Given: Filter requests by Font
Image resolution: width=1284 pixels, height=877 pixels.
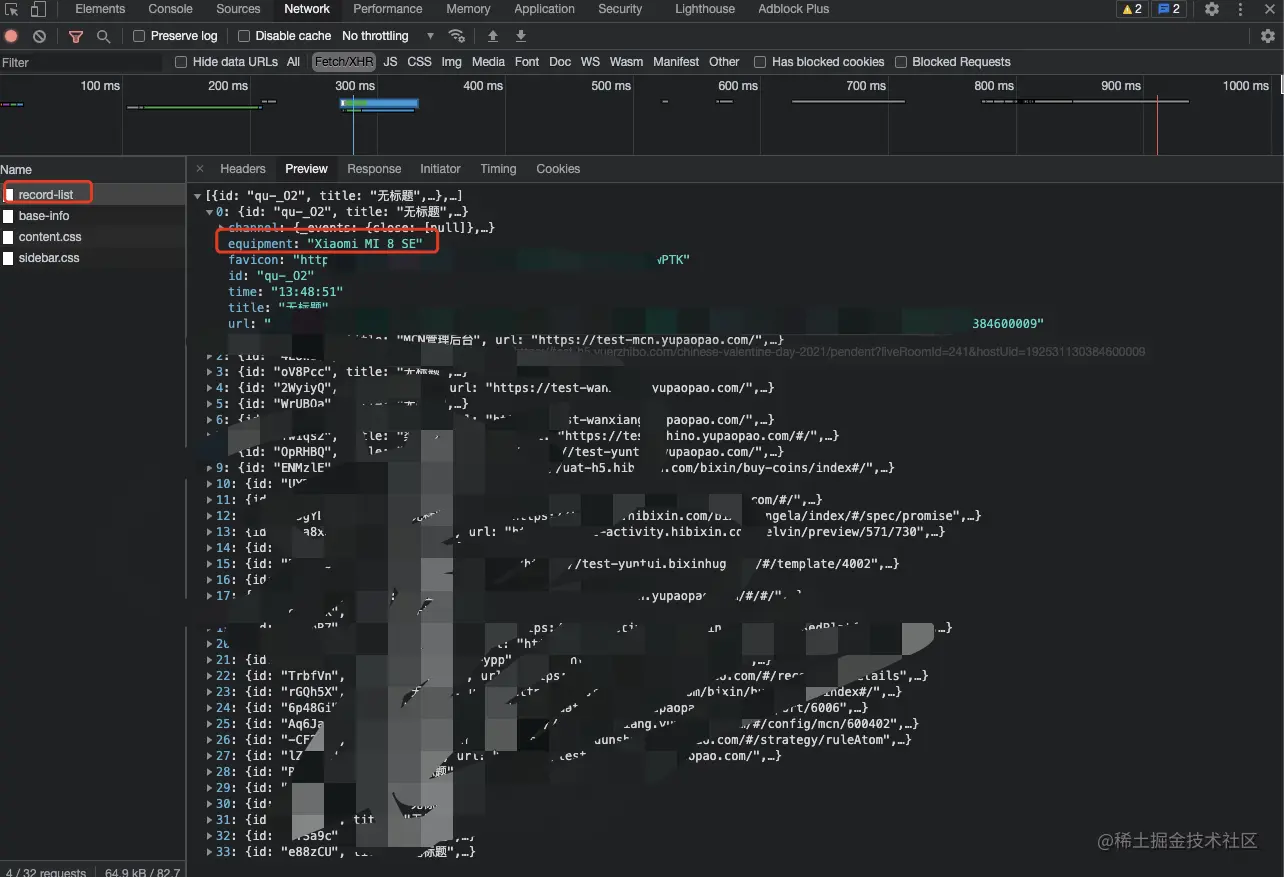Looking at the screenshot, I should coord(527,62).
